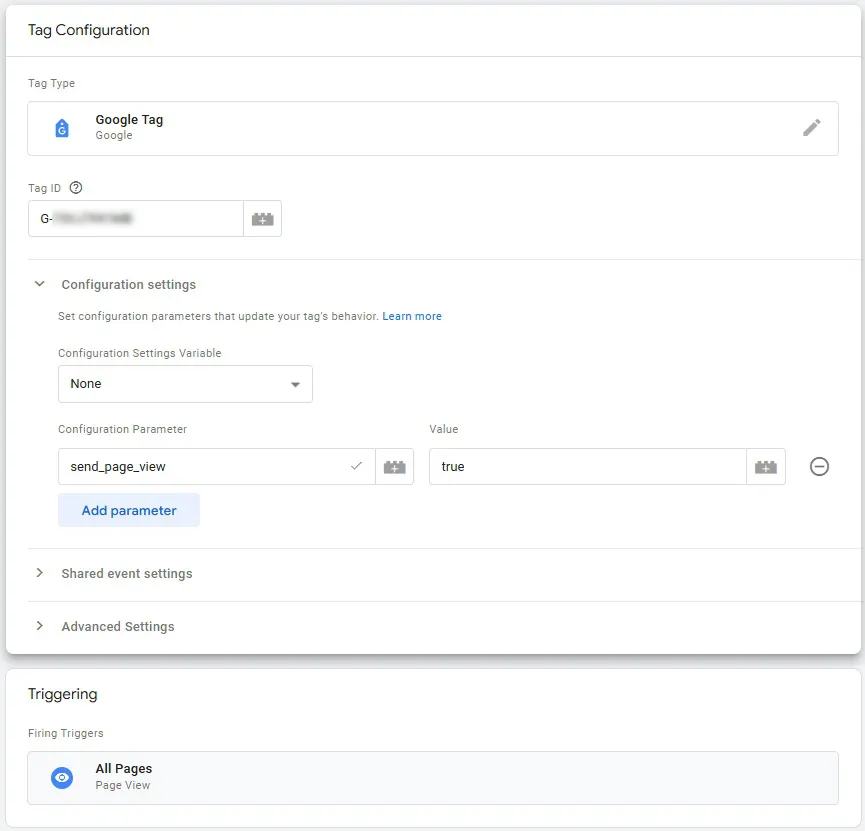This screenshot has width=865, height=831.
Task: Click the Add parameter button
Action: tap(129, 510)
